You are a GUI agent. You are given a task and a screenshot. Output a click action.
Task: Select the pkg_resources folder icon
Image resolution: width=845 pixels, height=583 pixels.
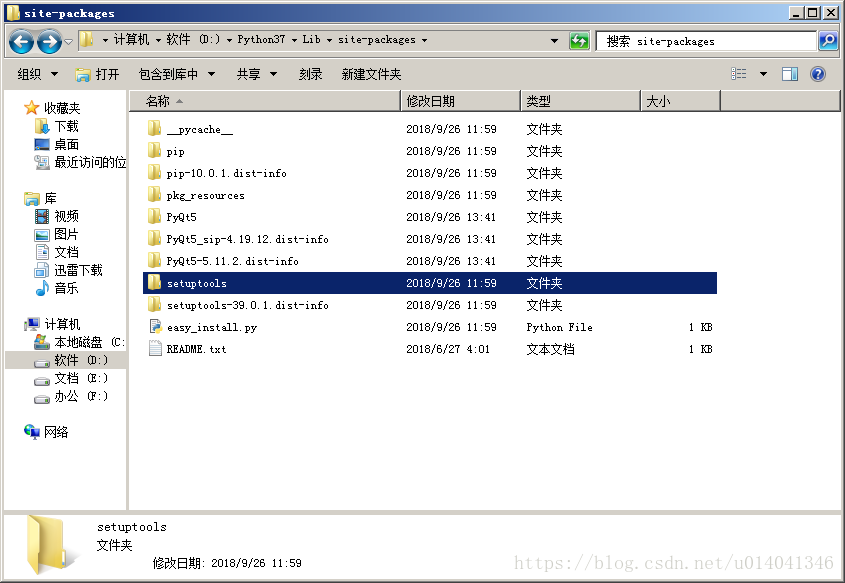point(154,195)
